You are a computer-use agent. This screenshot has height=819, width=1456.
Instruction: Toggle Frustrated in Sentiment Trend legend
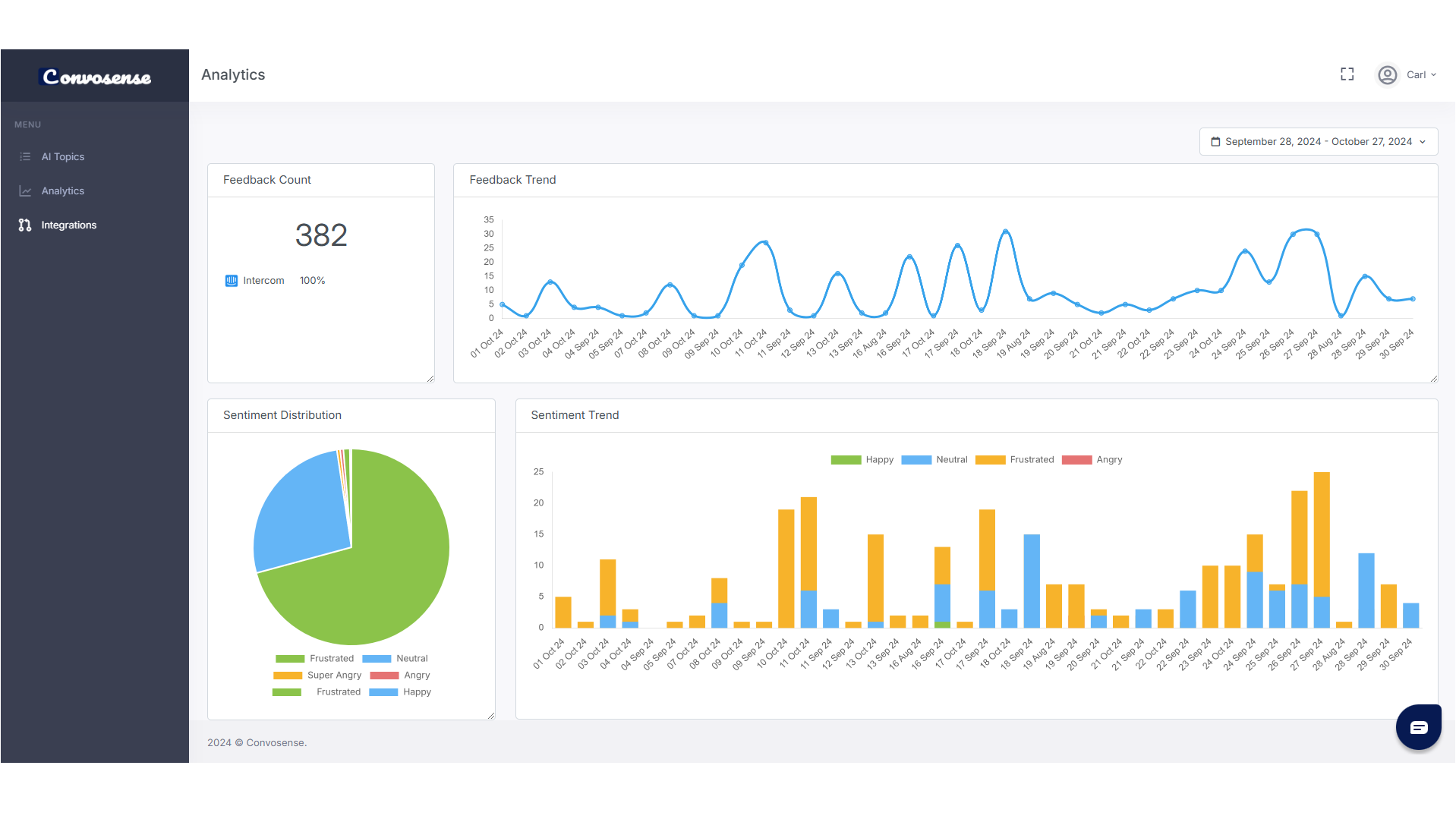click(x=1014, y=460)
